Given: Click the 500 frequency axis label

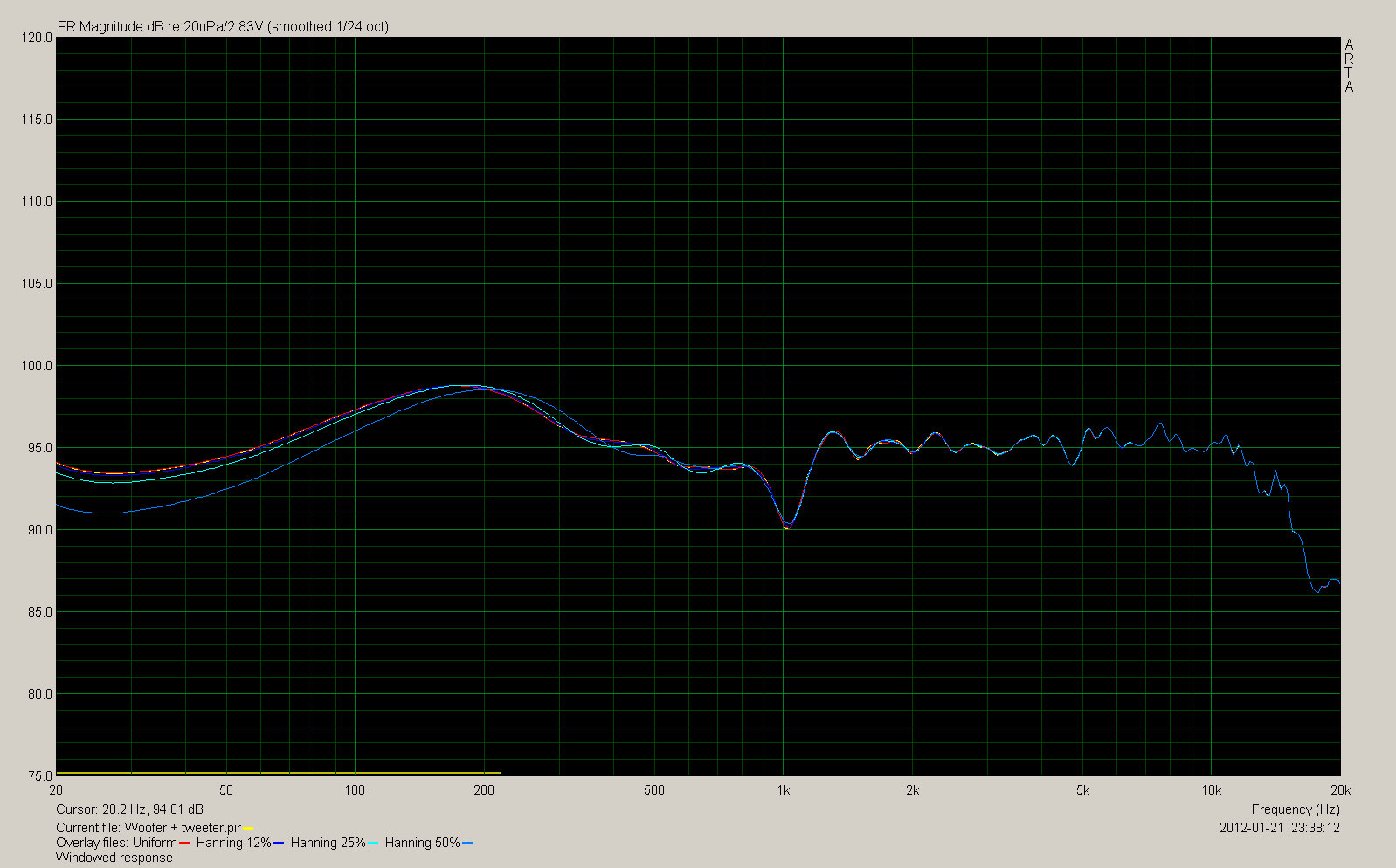Looking at the screenshot, I should coord(653,790).
